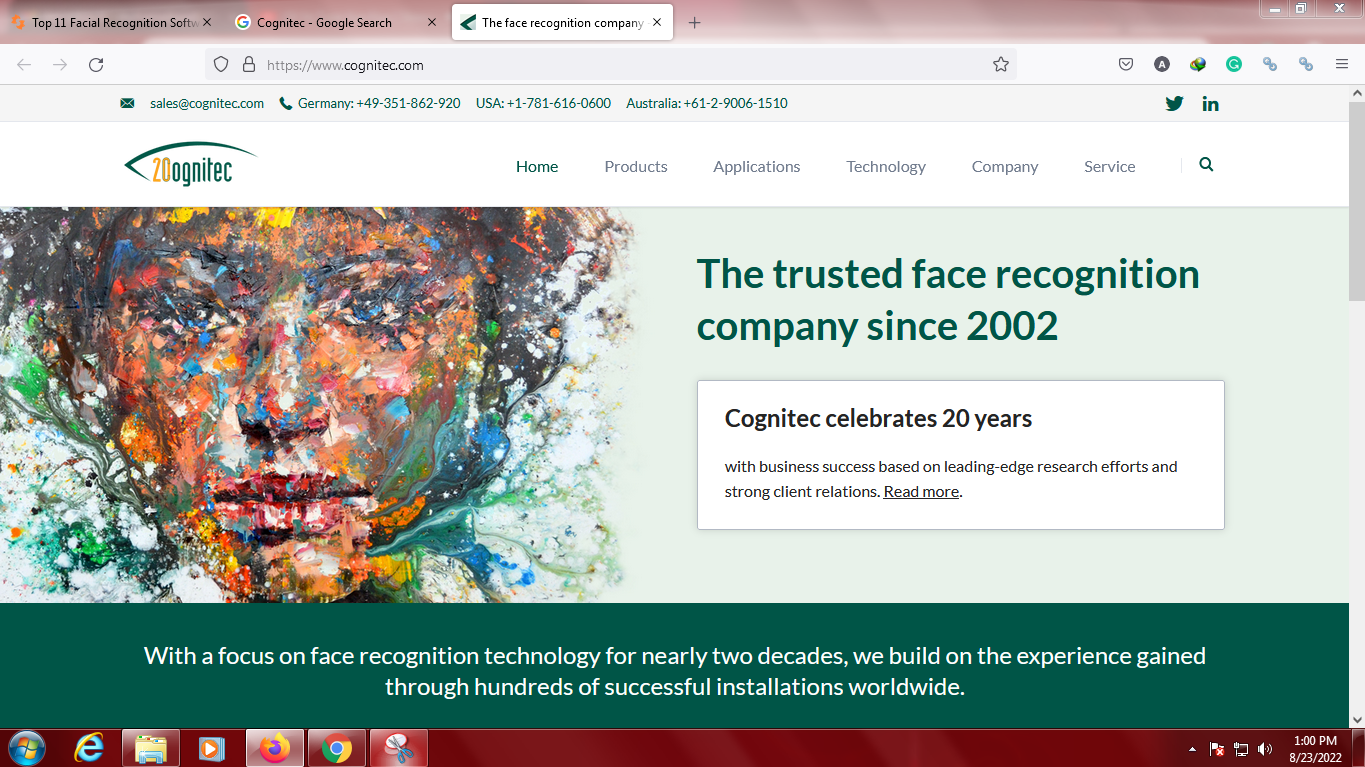1365x767 pixels.
Task: Email sales@cognitec.com
Action: pyautogui.click(x=207, y=103)
